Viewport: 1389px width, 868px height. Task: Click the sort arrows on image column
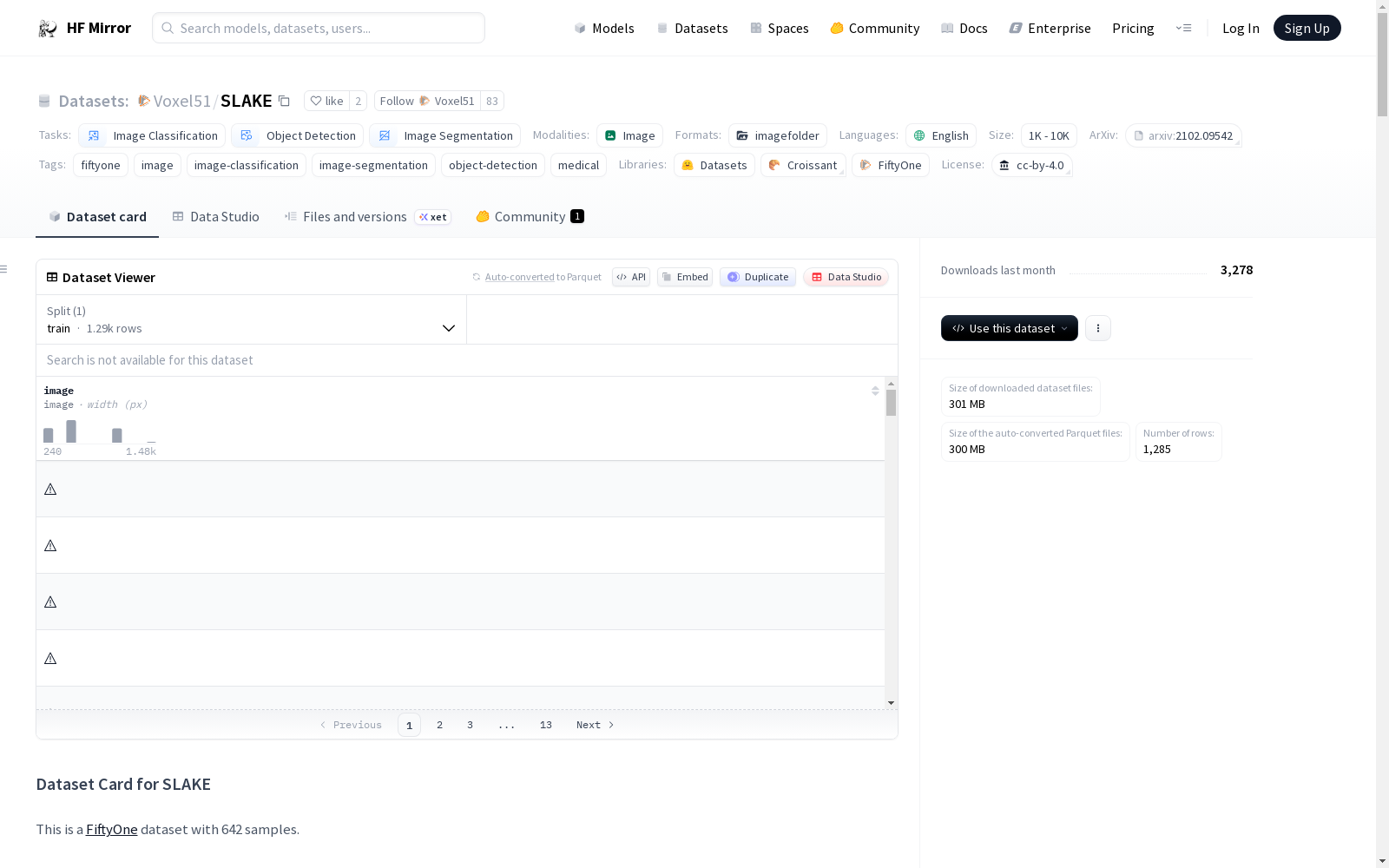(875, 391)
